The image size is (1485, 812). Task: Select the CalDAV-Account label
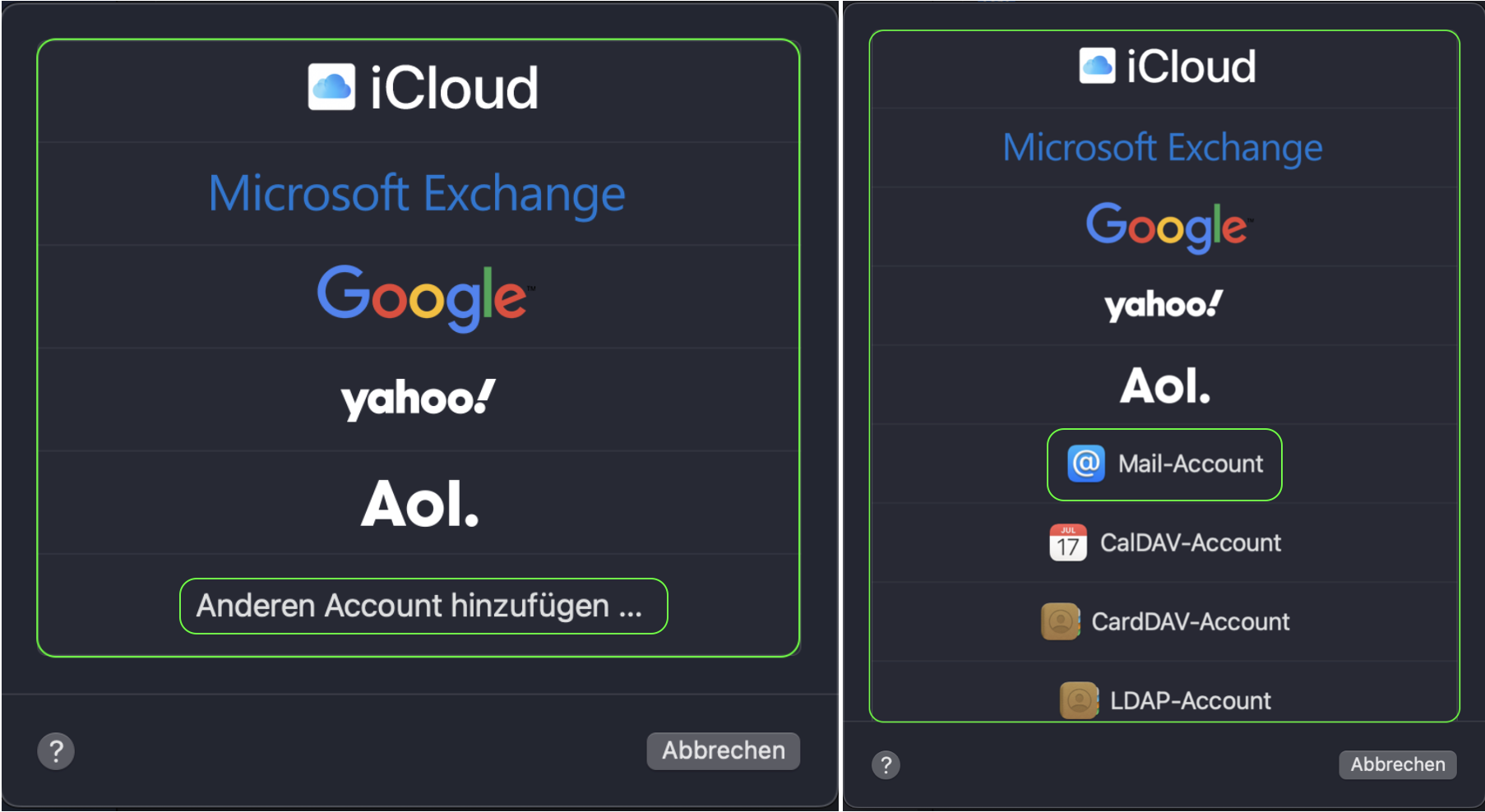click(x=1190, y=542)
